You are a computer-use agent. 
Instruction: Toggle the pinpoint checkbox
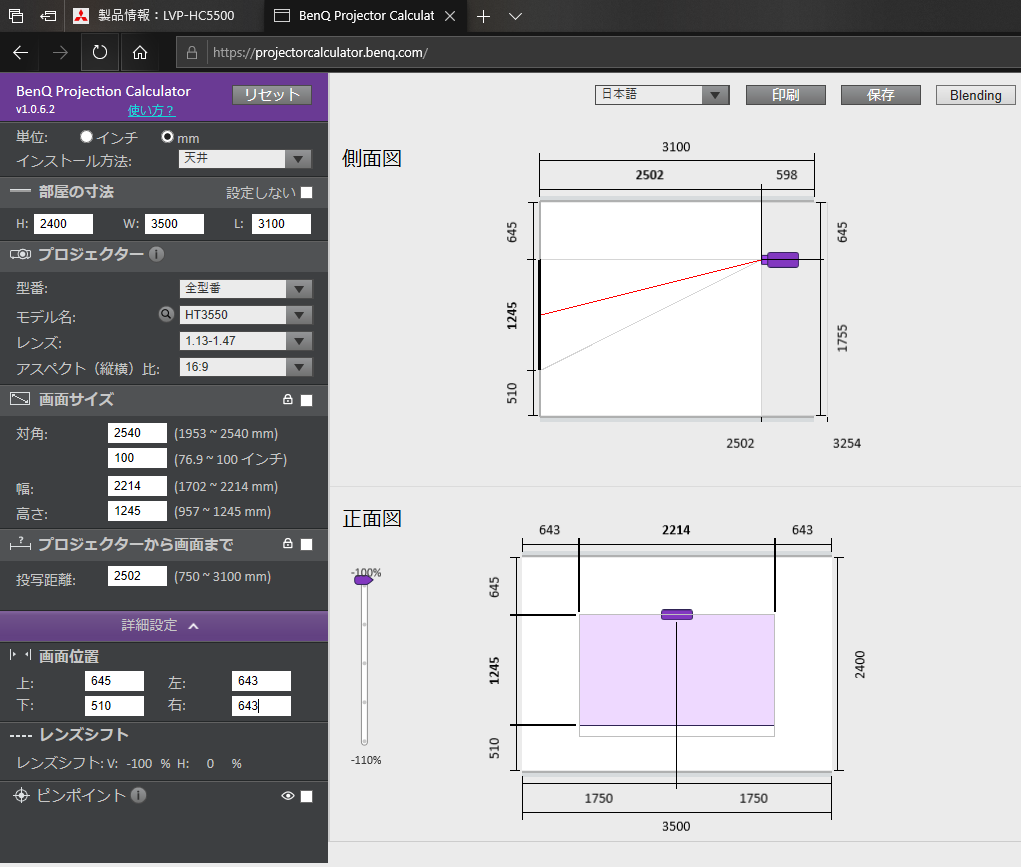307,796
